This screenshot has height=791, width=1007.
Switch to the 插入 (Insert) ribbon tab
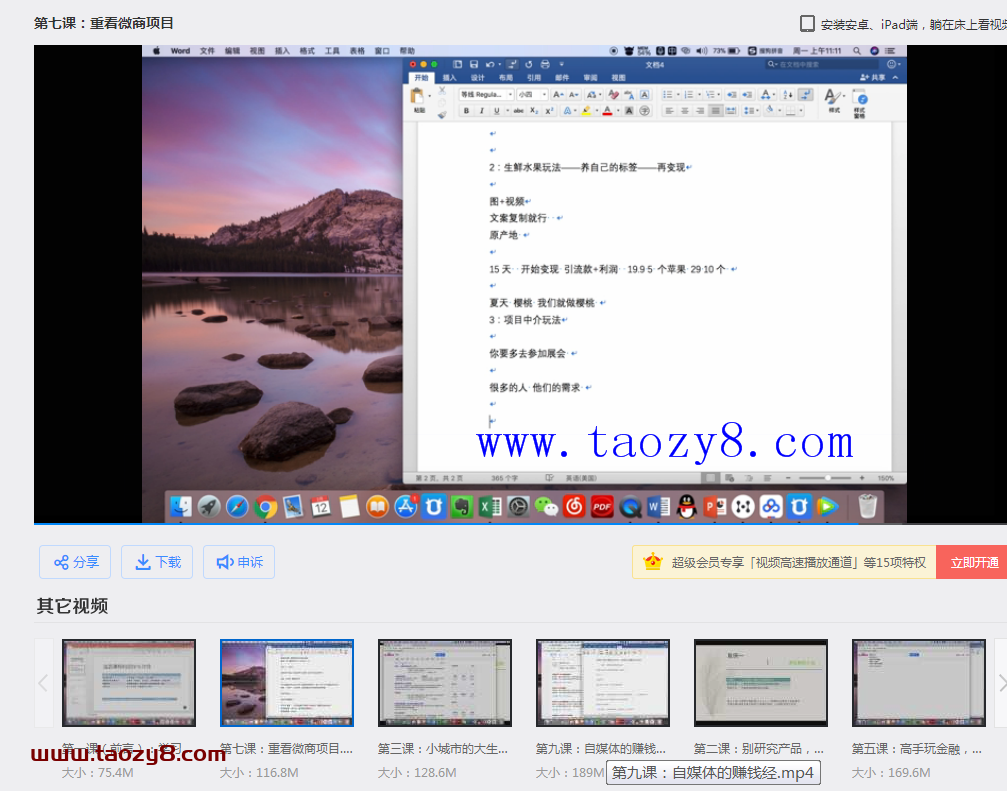point(449,77)
